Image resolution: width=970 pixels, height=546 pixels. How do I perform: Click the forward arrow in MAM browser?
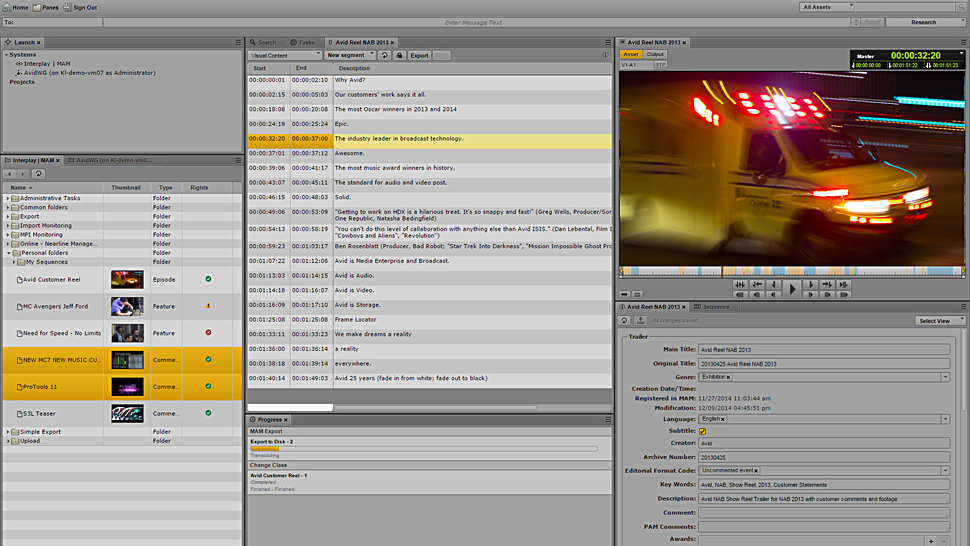click(22, 174)
